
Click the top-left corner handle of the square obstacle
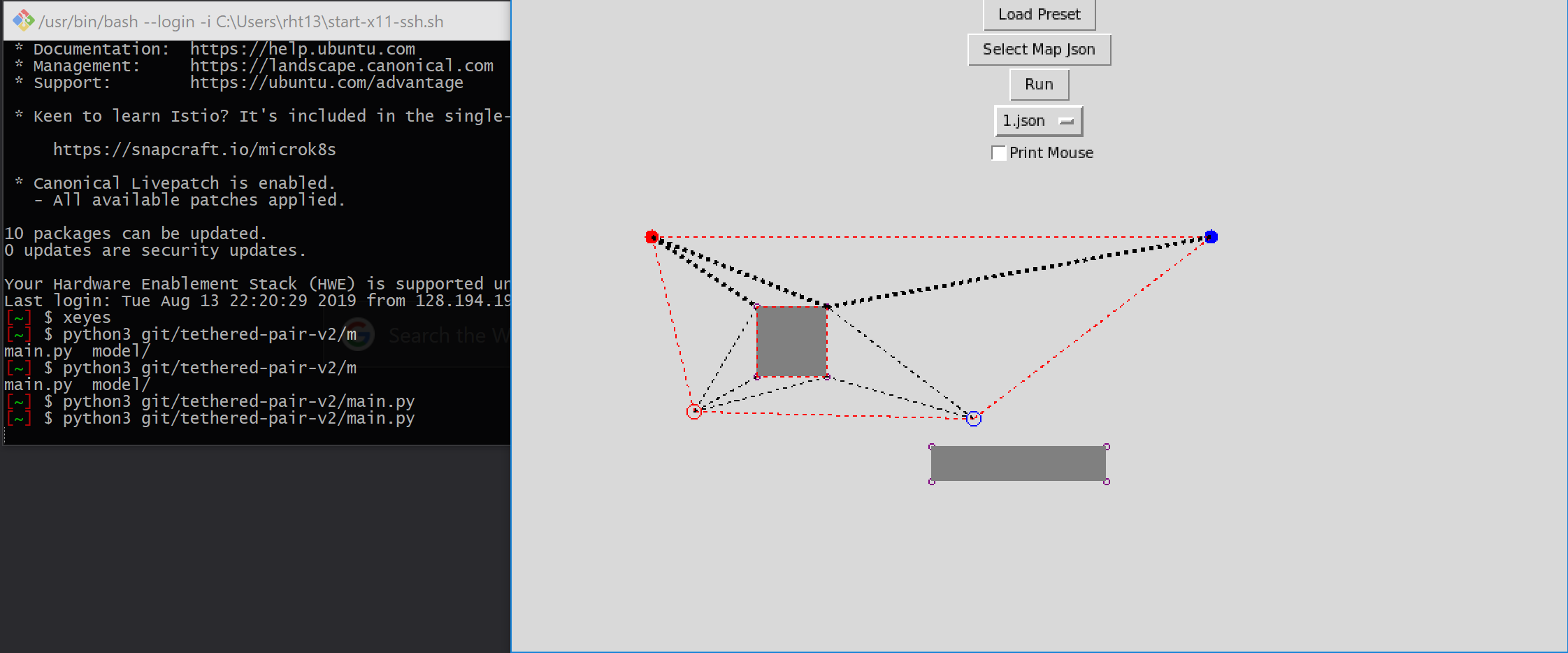(x=757, y=306)
